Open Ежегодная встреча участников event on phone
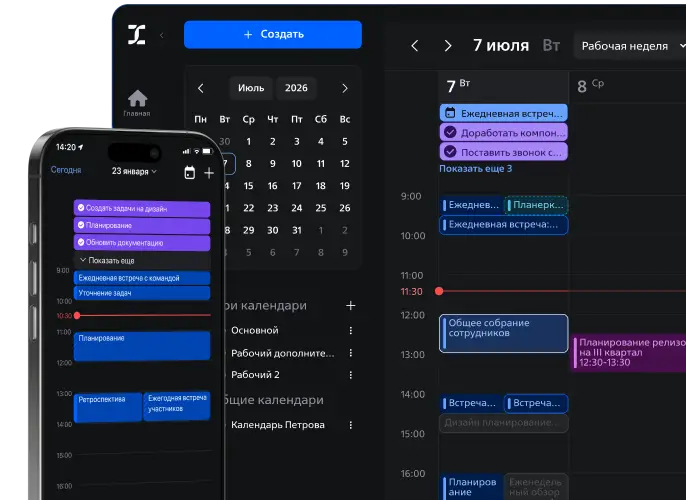686x500 pixels. click(177, 406)
